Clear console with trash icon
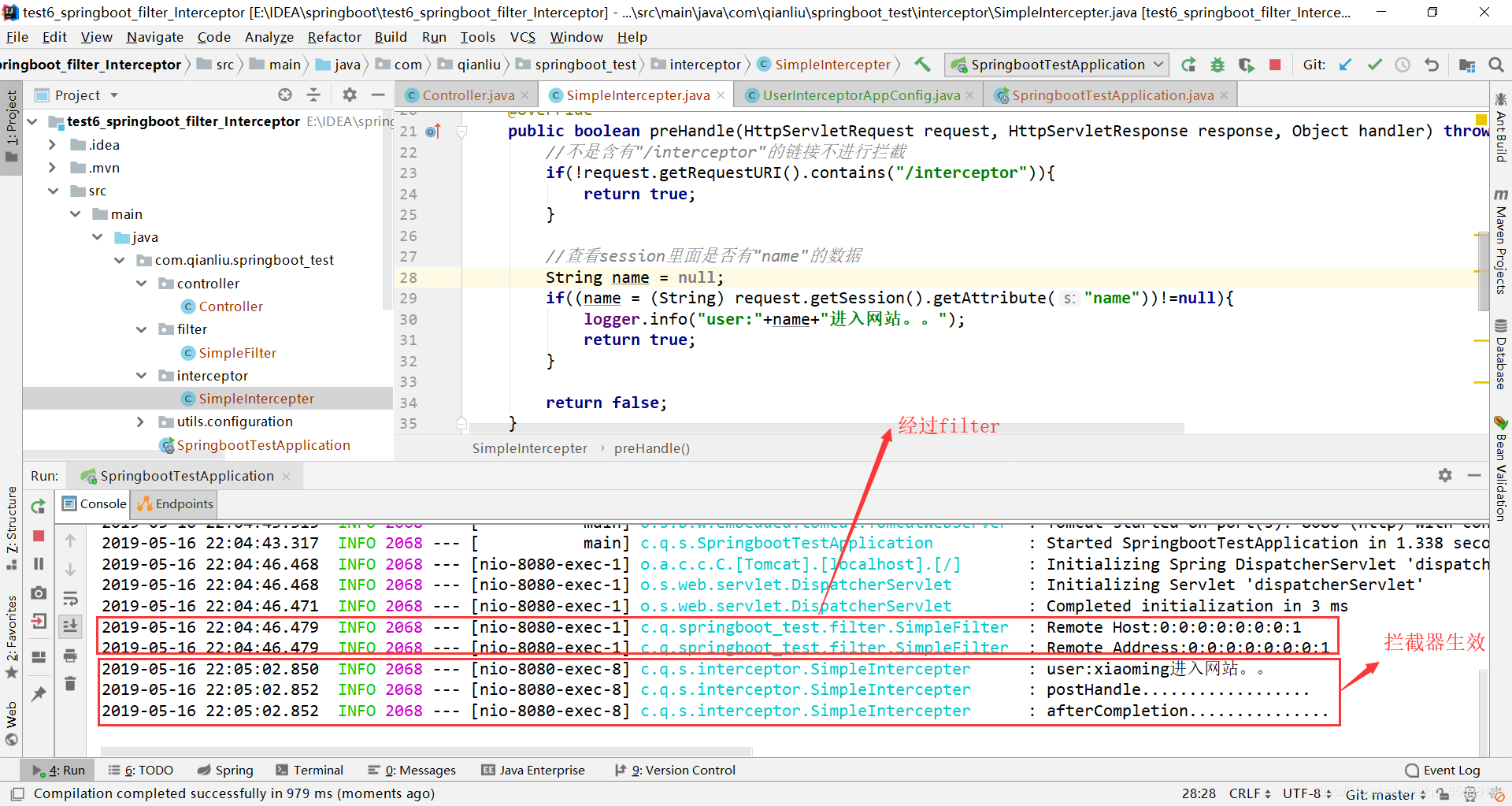Viewport: 1512px width, 806px height. (70, 683)
